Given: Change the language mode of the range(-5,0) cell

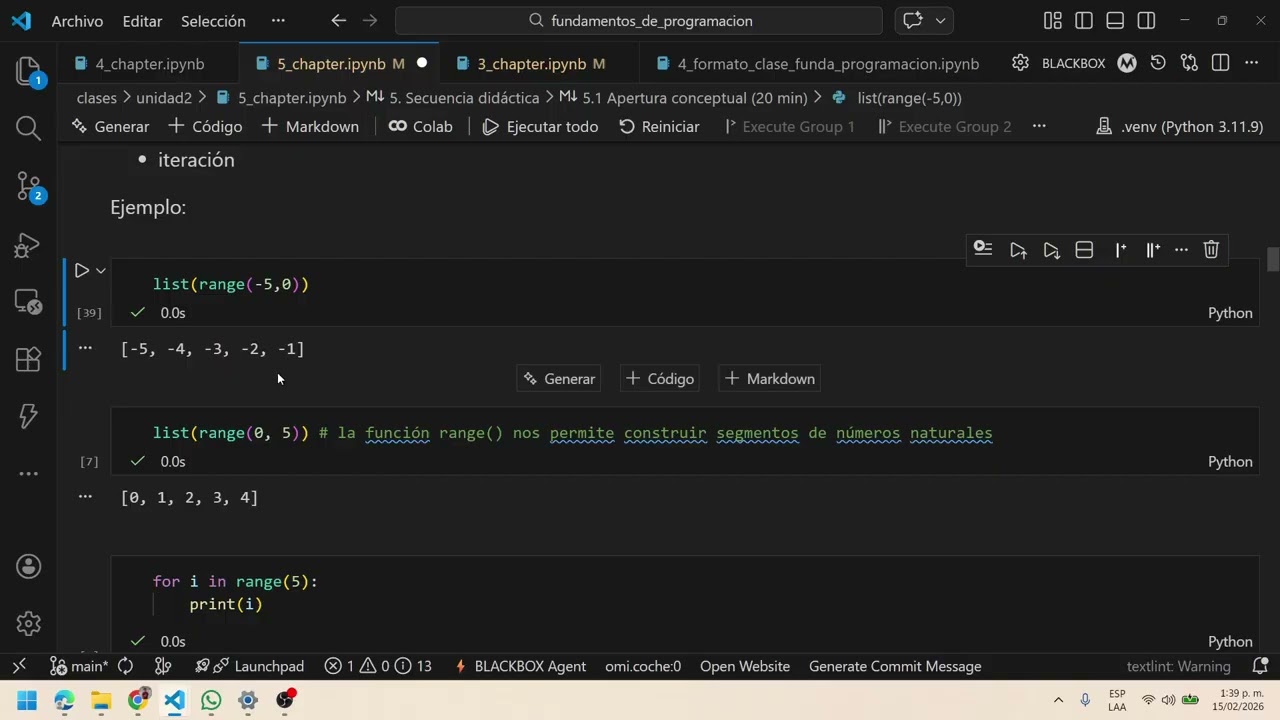Looking at the screenshot, I should (x=1230, y=313).
